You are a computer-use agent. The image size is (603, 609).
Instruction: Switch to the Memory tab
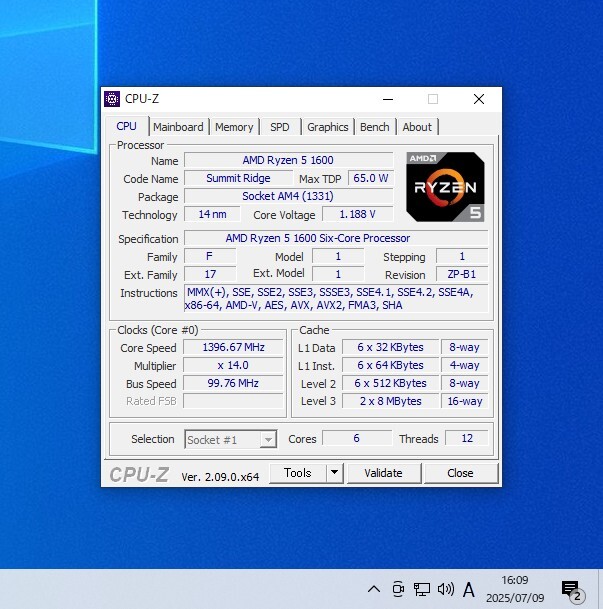point(234,127)
